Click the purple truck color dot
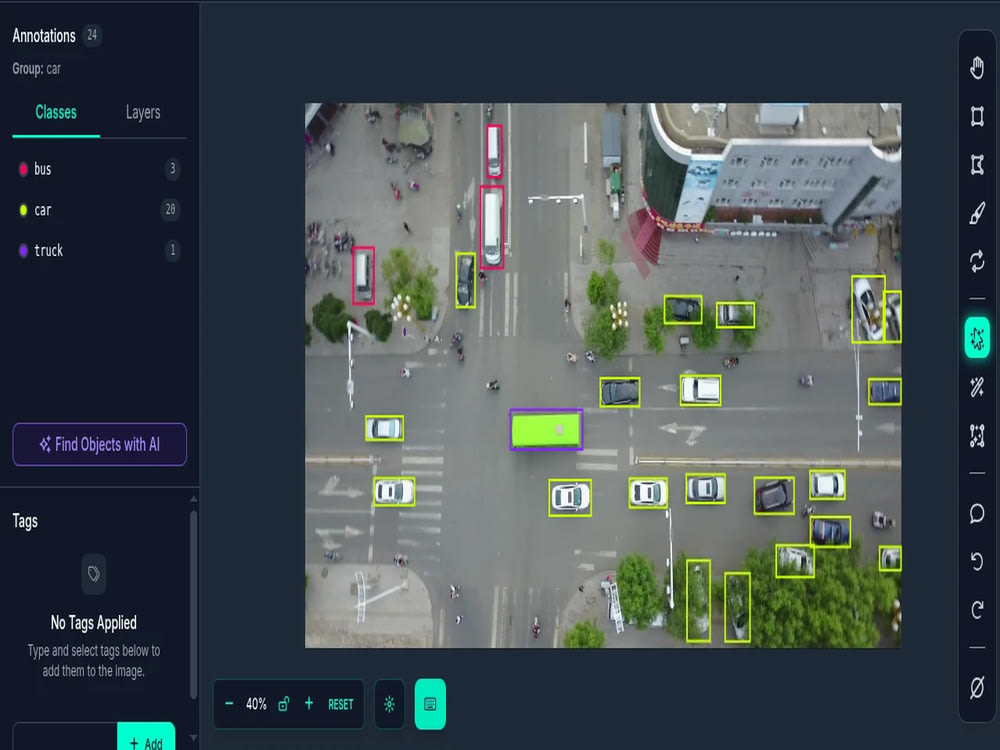This screenshot has width=1000, height=750. point(24,251)
